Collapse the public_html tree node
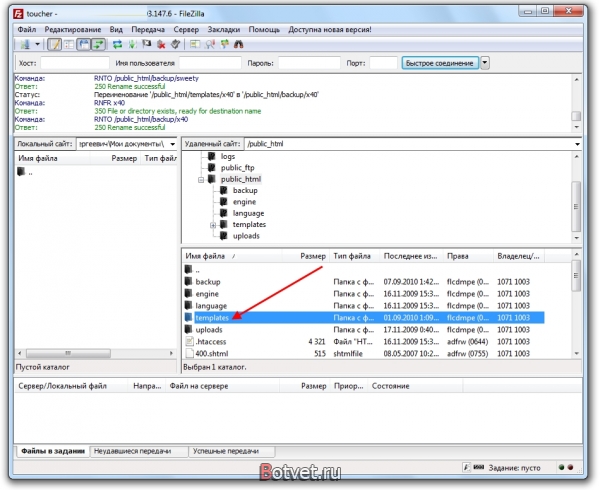The width and height of the screenshot is (600, 490). [x=201, y=179]
